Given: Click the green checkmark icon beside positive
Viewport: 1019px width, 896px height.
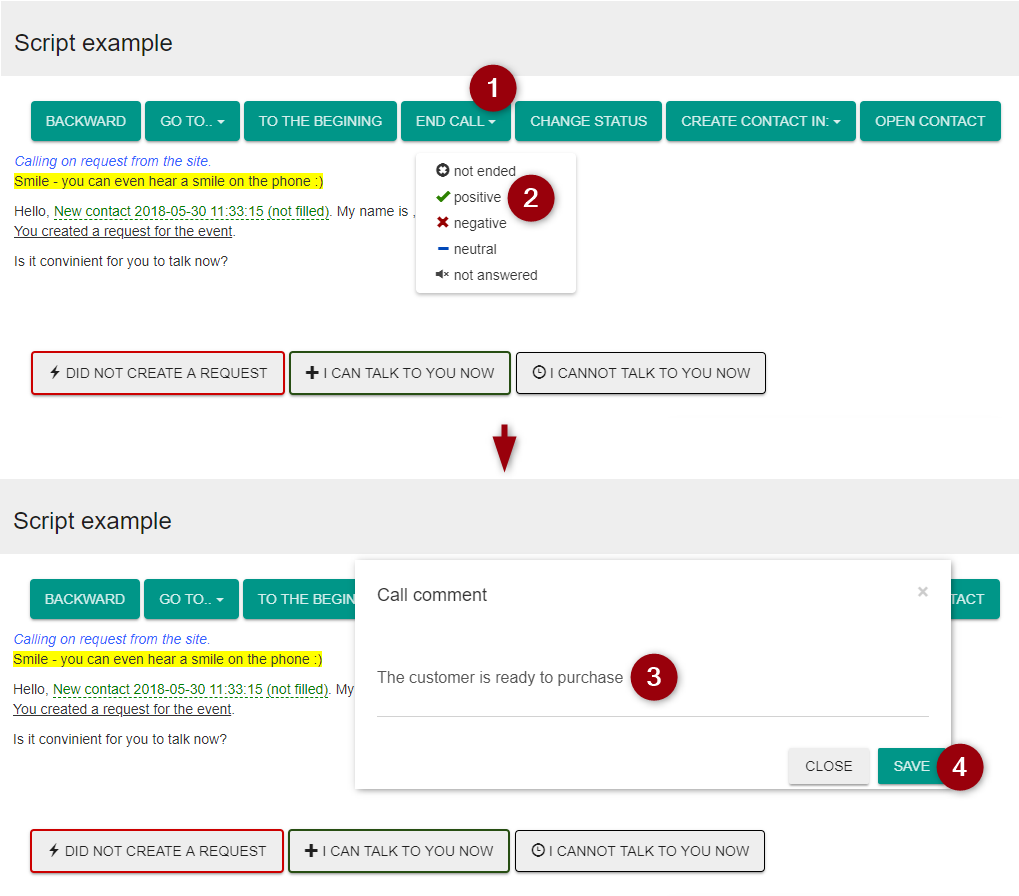Looking at the screenshot, I should coord(443,197).
